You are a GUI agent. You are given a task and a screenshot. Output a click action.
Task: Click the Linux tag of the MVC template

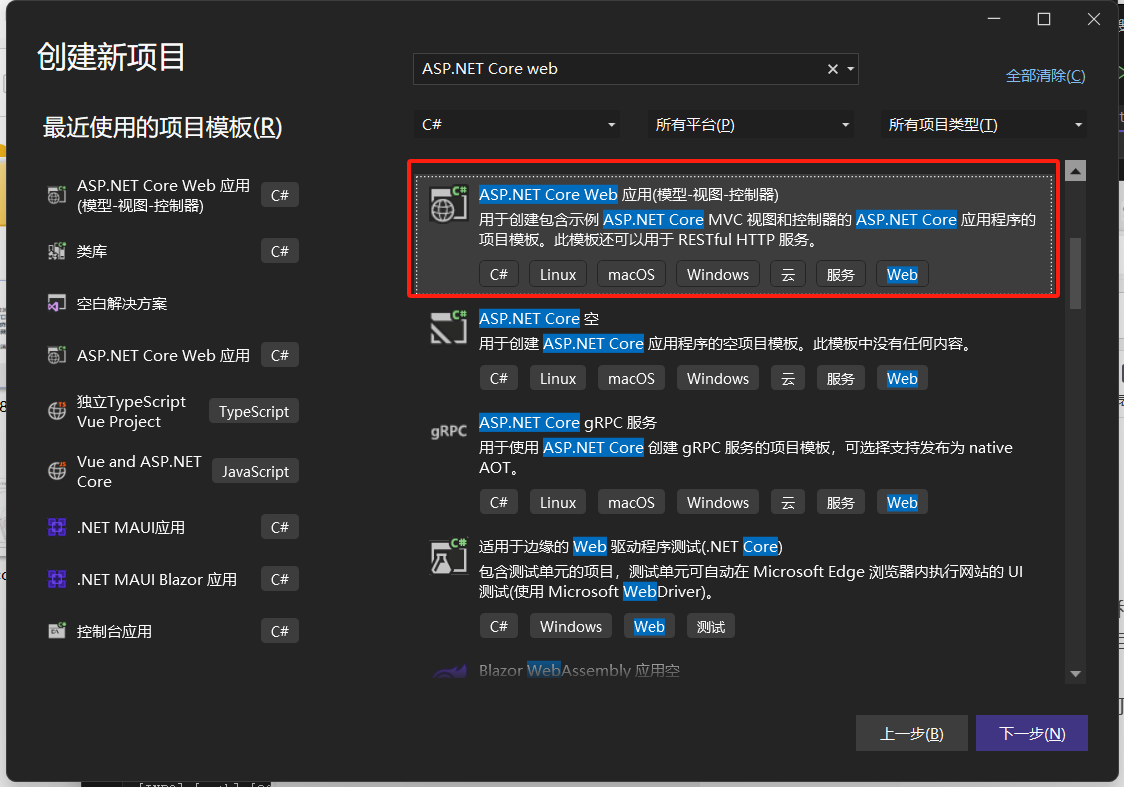(x=558, y=275)
